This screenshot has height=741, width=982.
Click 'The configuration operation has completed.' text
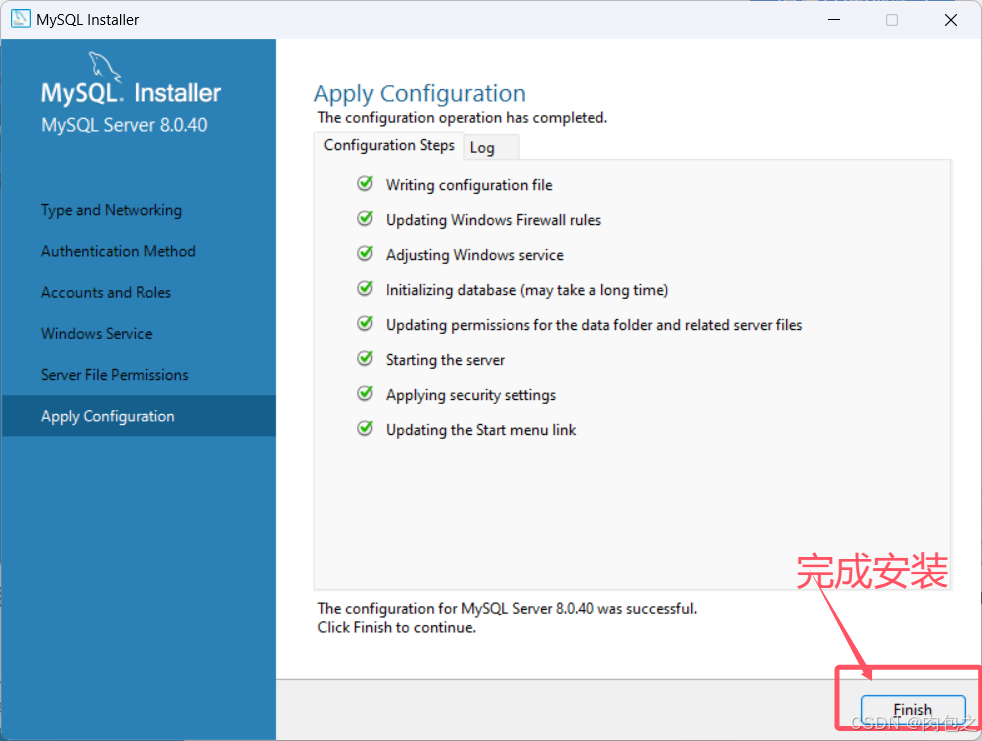point(462,118)
